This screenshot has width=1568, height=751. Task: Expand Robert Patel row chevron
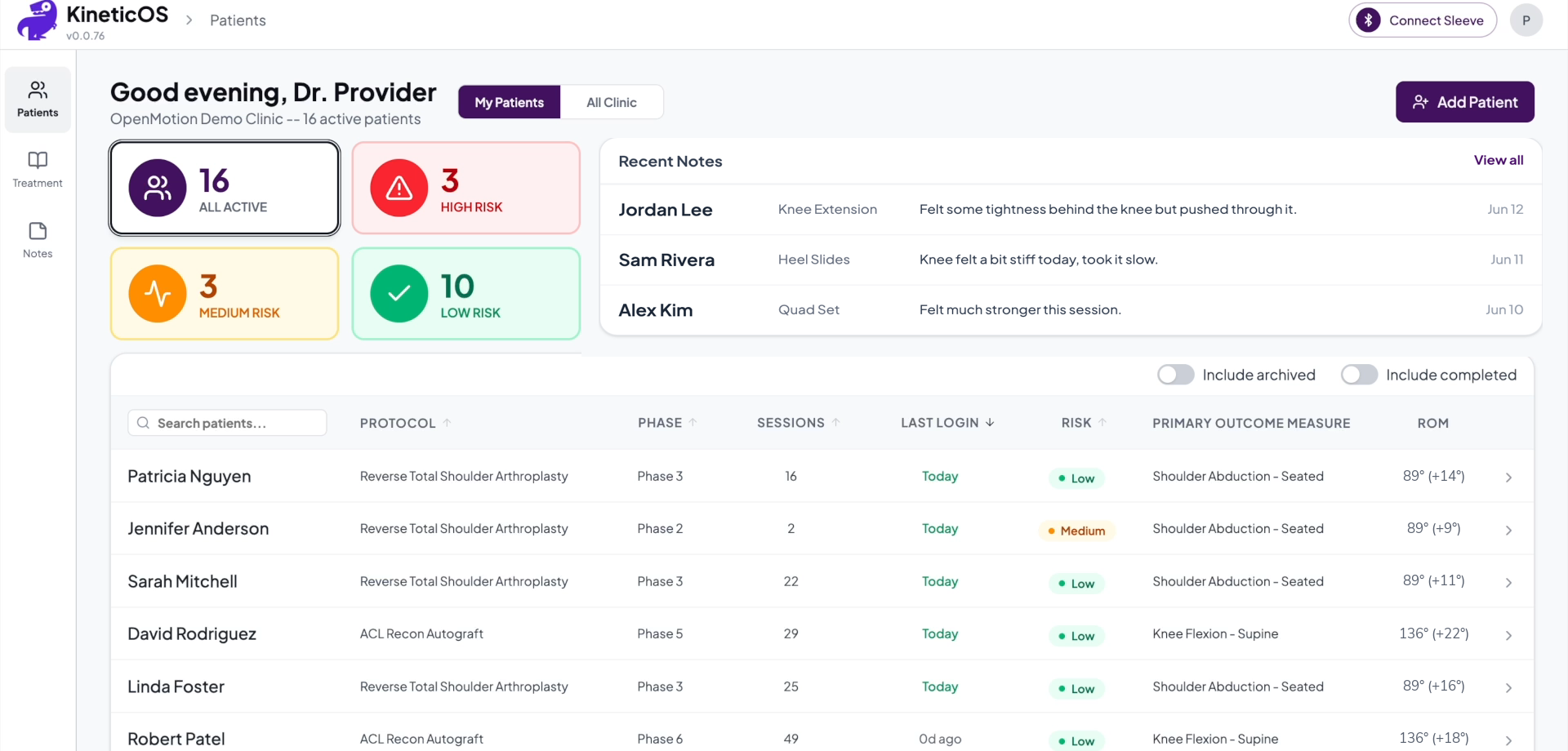point(1508,740)
